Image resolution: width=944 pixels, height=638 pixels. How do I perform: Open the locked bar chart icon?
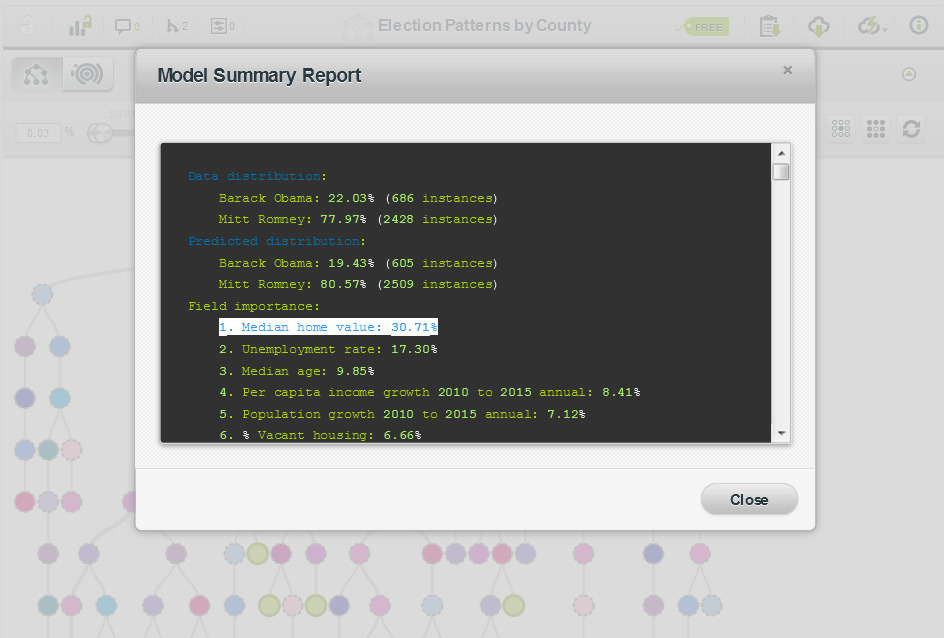point(80,26)
